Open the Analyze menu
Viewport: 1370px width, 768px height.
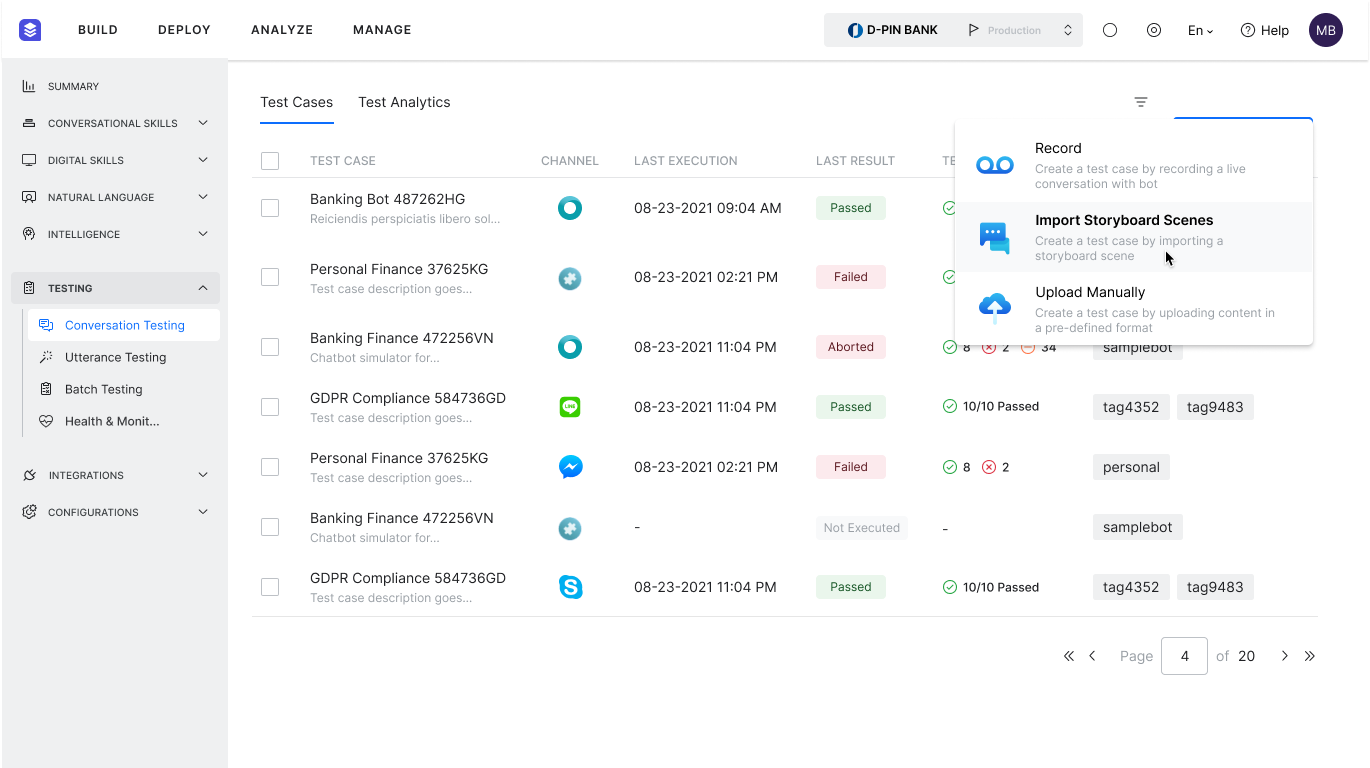click(x=282, y=29)
